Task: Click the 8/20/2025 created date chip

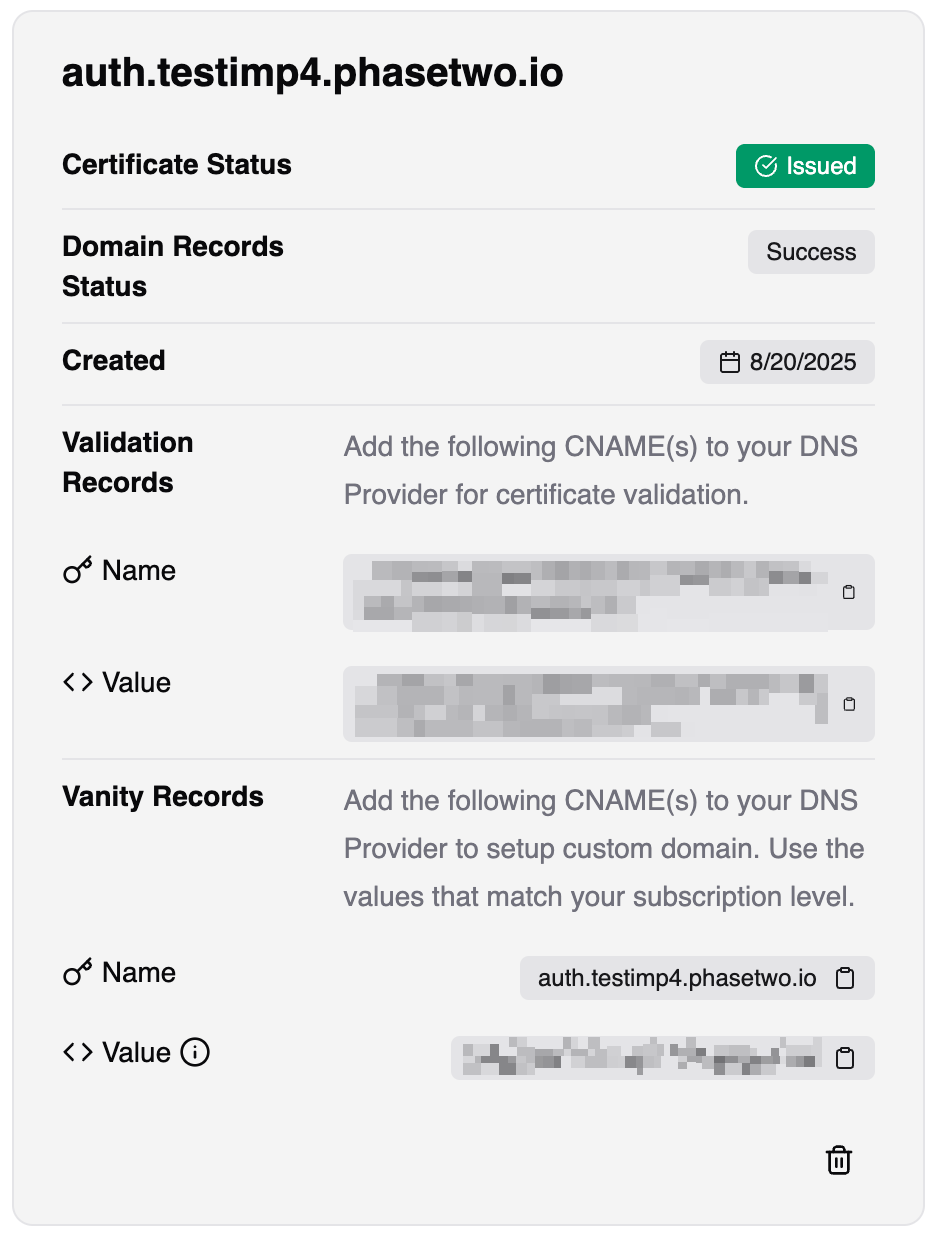Action: click(x=787, y=362)
